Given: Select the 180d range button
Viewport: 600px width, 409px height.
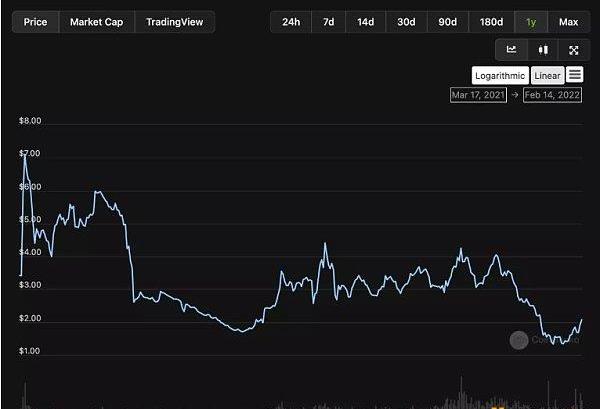Looking at the screenshot, I should click(490, 22).
